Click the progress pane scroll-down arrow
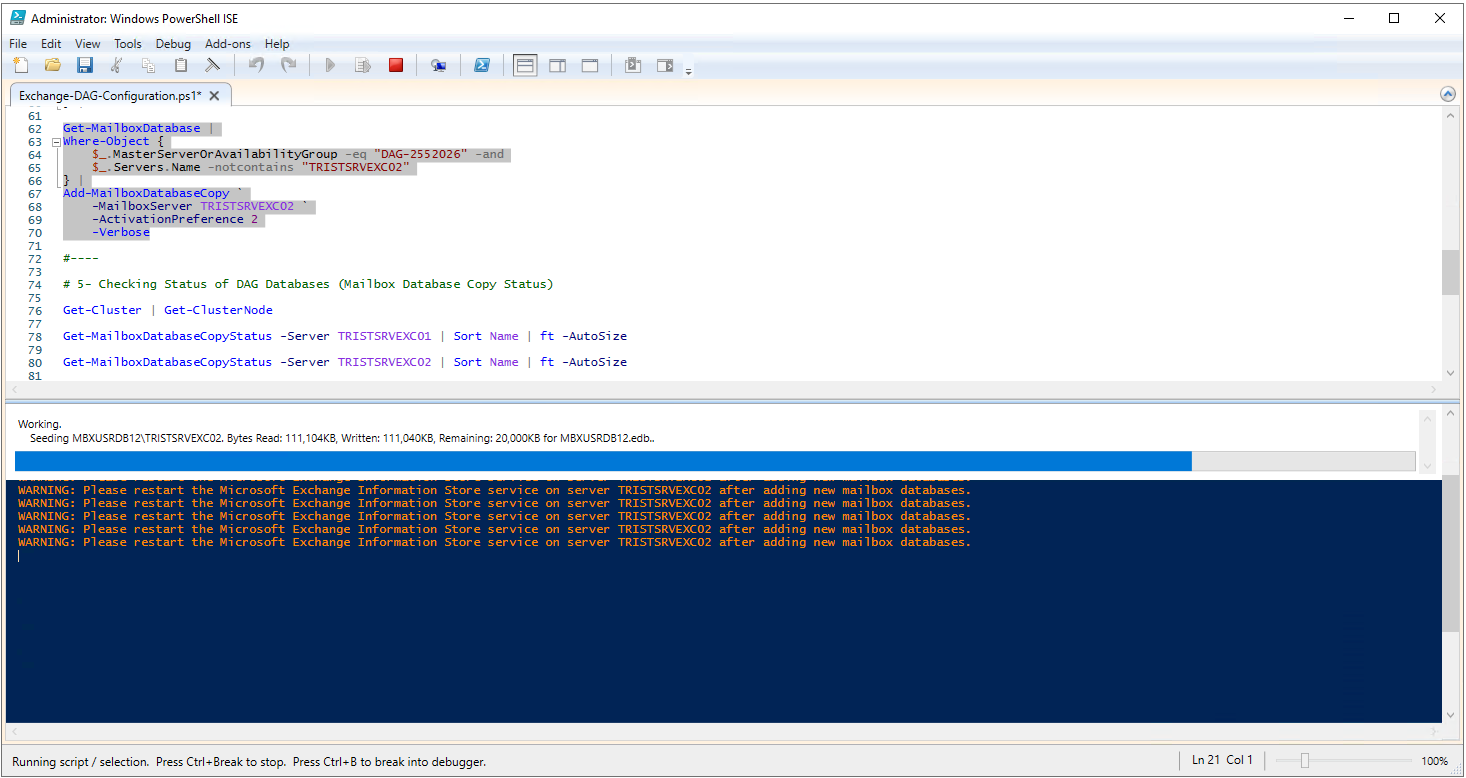Viewport: 1466px width, 778px height. point(1428,466)
